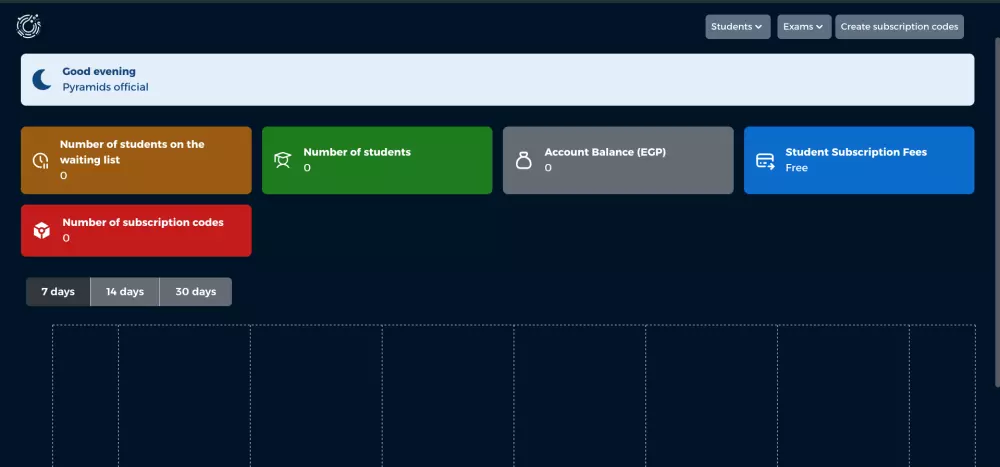Open the Number of students card
The image size is (1000, 467).
tap(377, 160)
